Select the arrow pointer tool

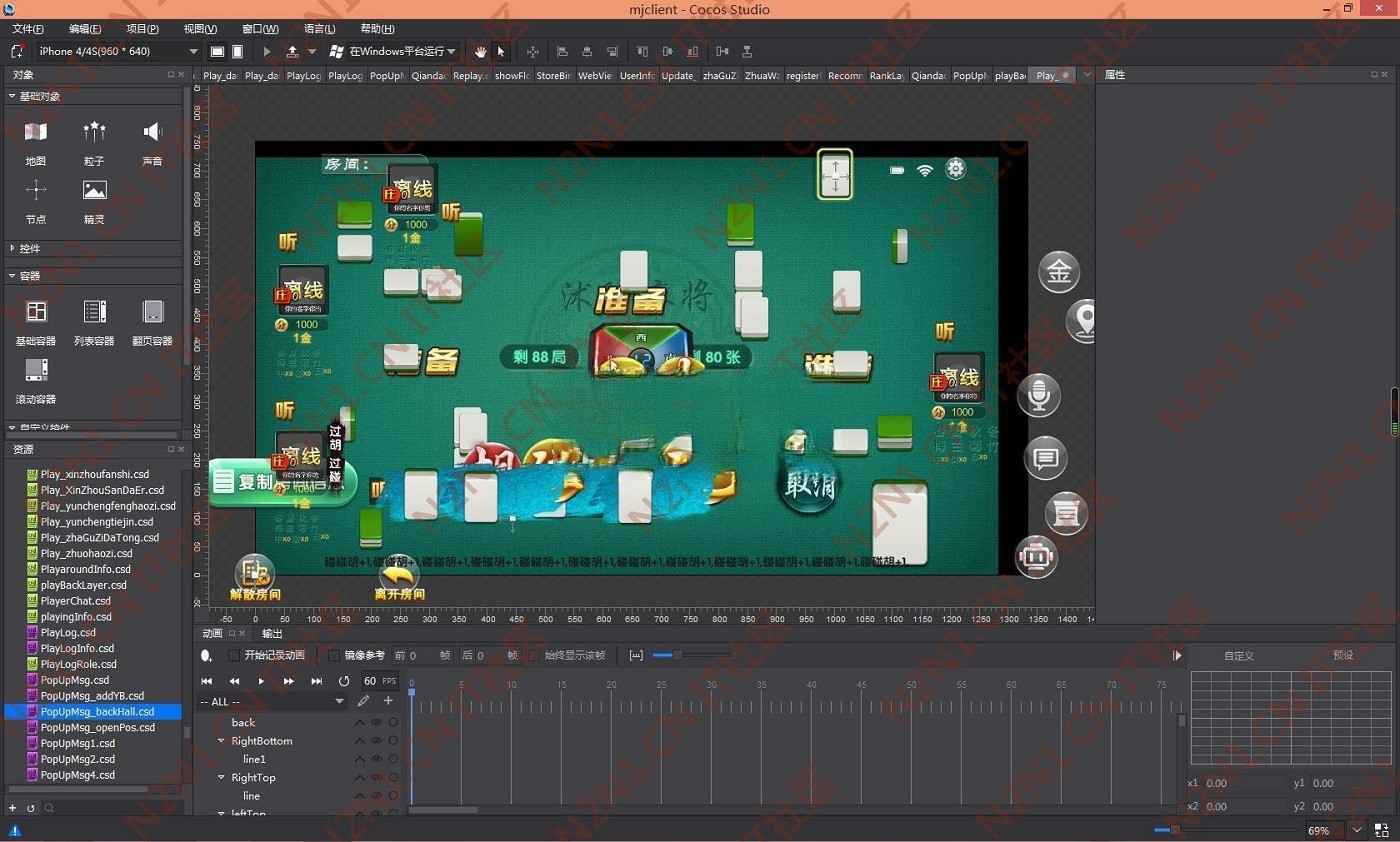point(501,51)
